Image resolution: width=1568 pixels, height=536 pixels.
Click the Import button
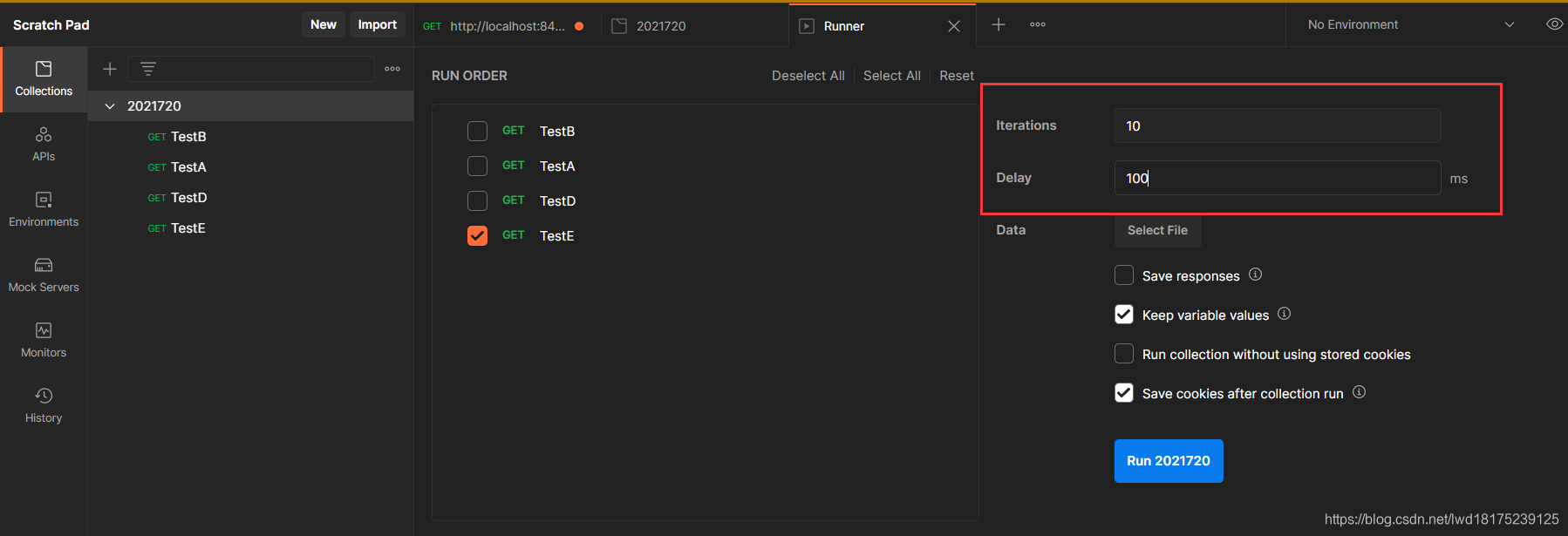[x=378, y=24]
